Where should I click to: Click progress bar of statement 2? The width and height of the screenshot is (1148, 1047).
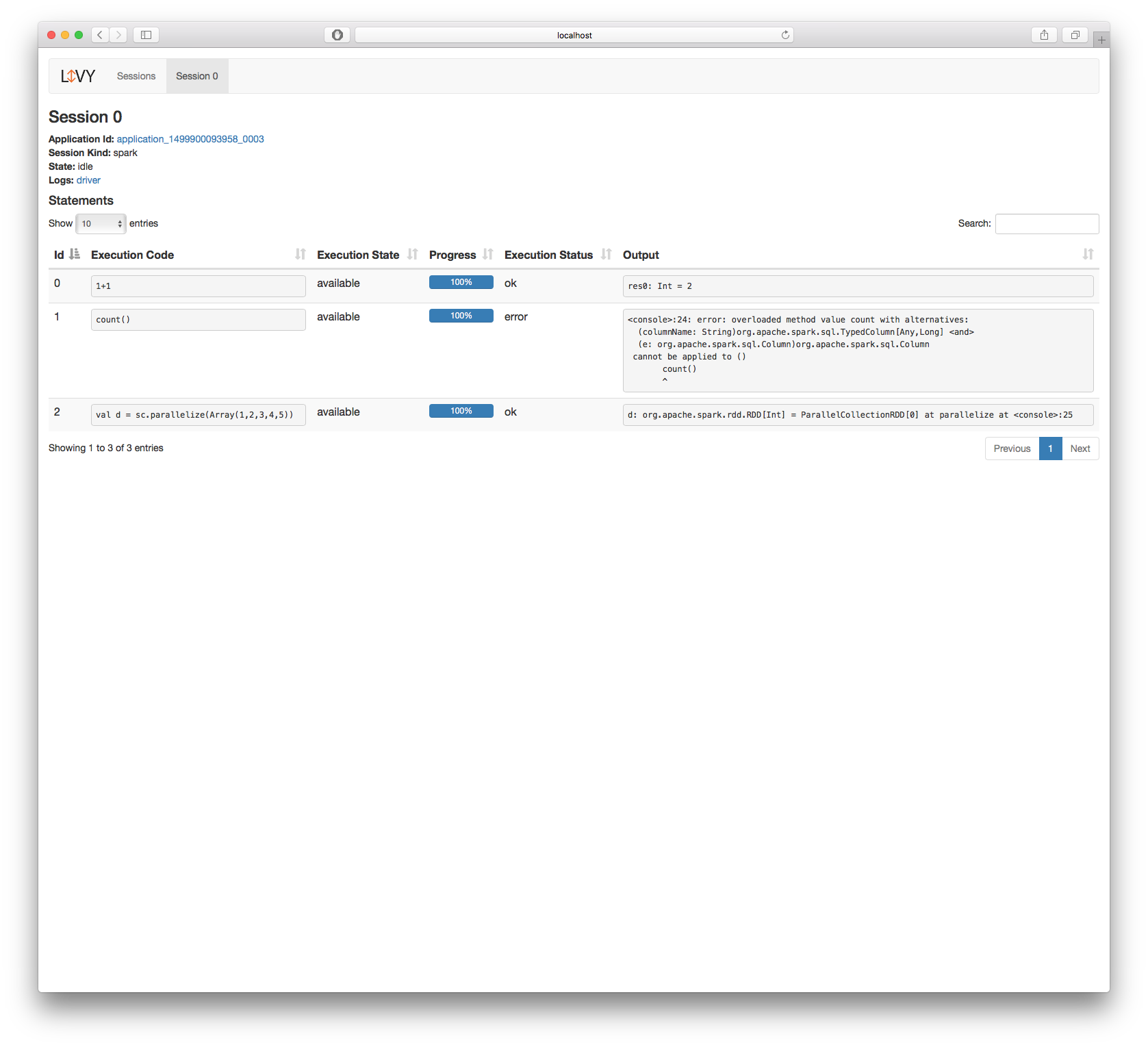(x=461, y=411)
